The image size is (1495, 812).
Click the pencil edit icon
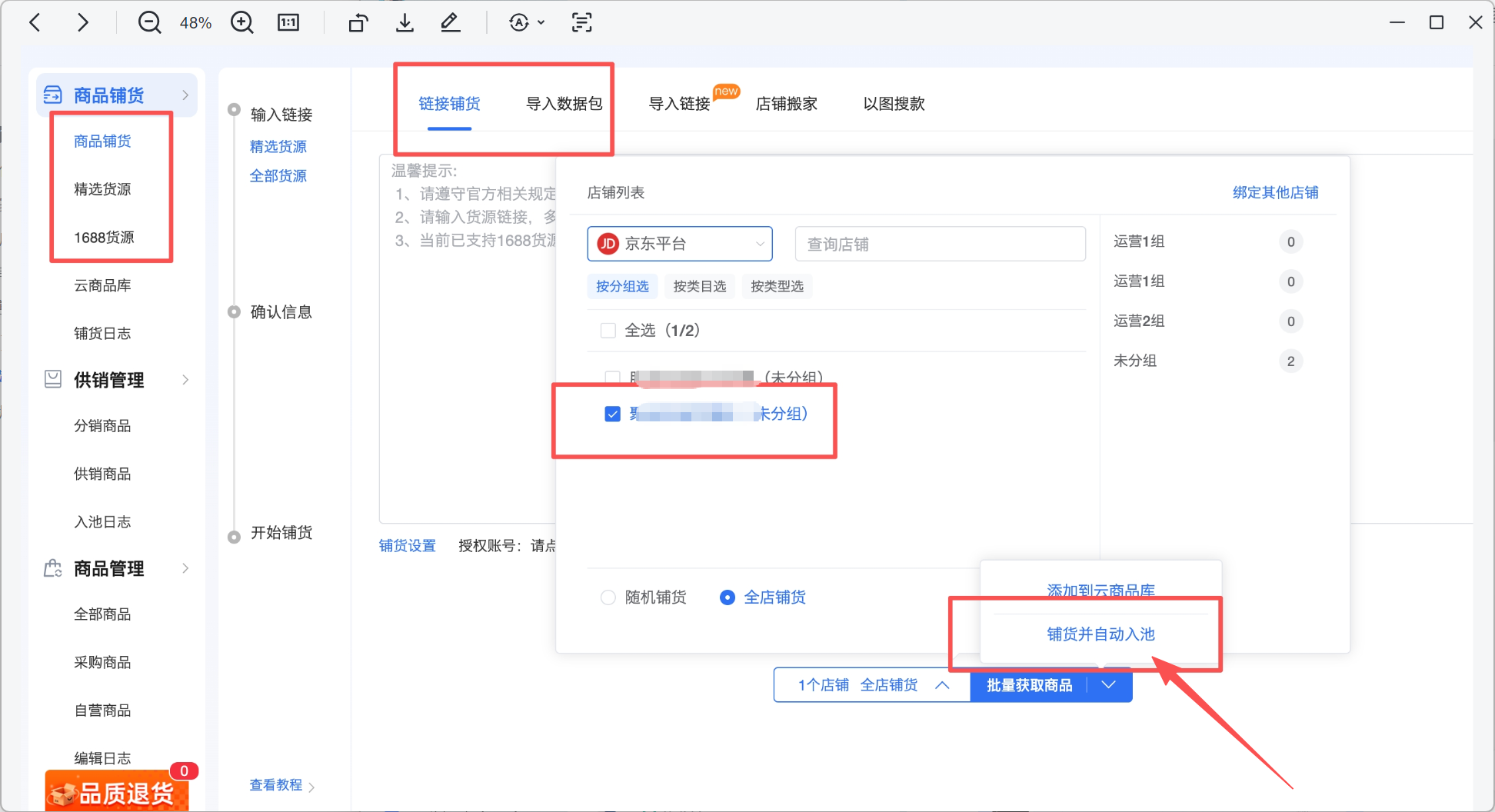click(x=450, y=23)
